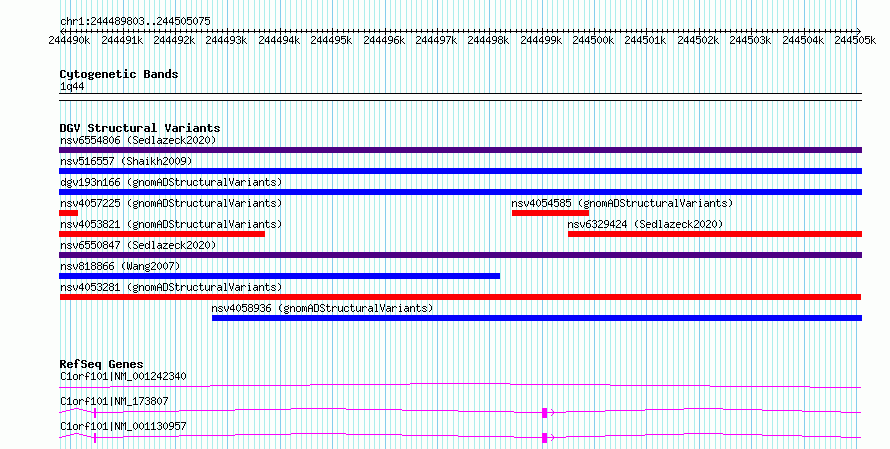The height and width of the screenshot is (449, 890).
Task: Open variant label nsv4058936
Action: coord(322,308)
